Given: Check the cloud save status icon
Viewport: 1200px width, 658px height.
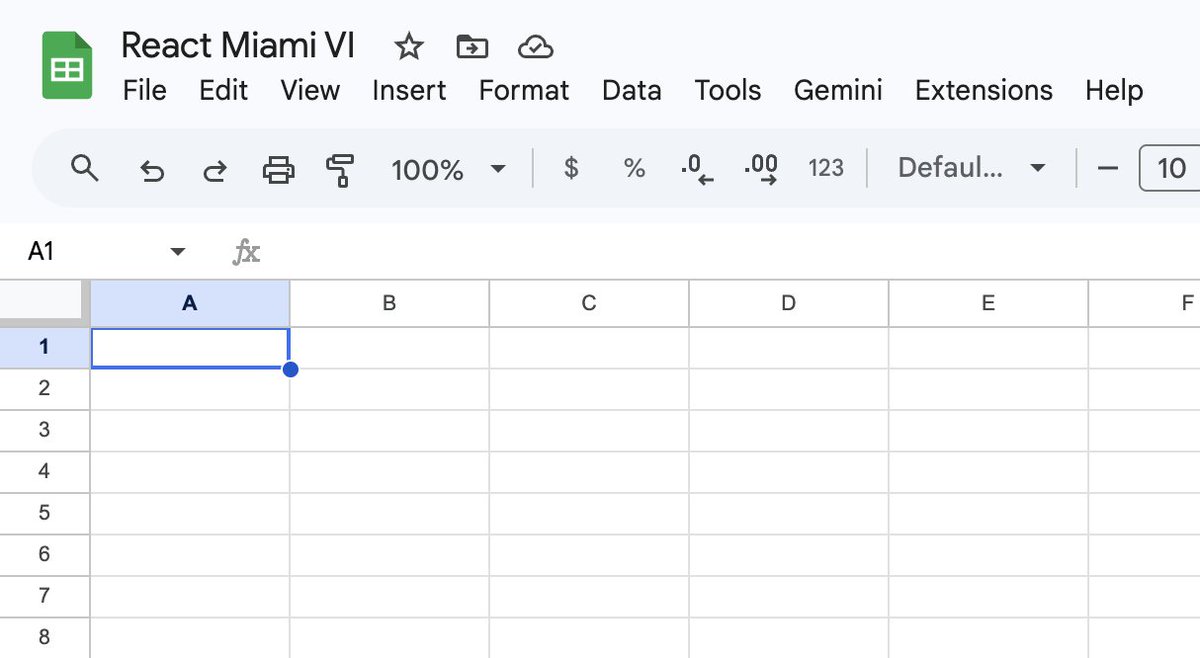Looking at the screenshot, I should click(x=536, y=46).
